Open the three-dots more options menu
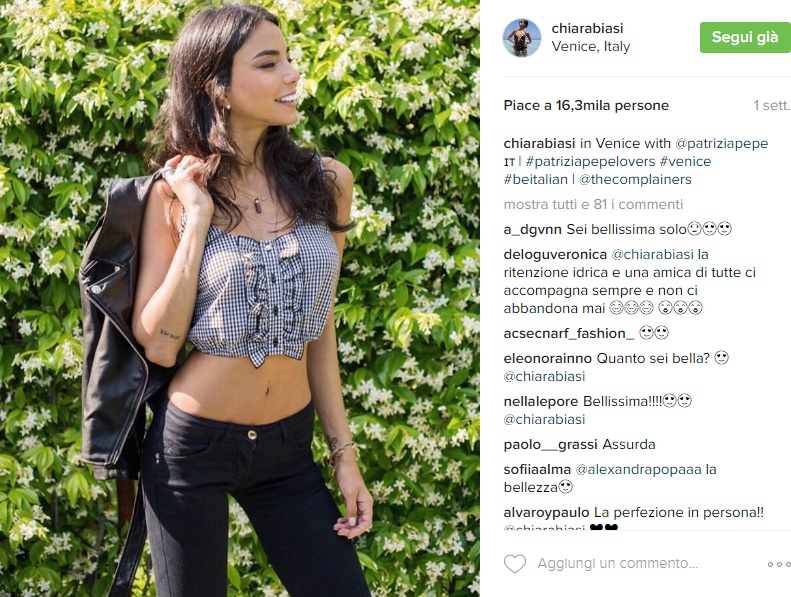Viewport: 791px width, 597px height. (x=779, y=564)
